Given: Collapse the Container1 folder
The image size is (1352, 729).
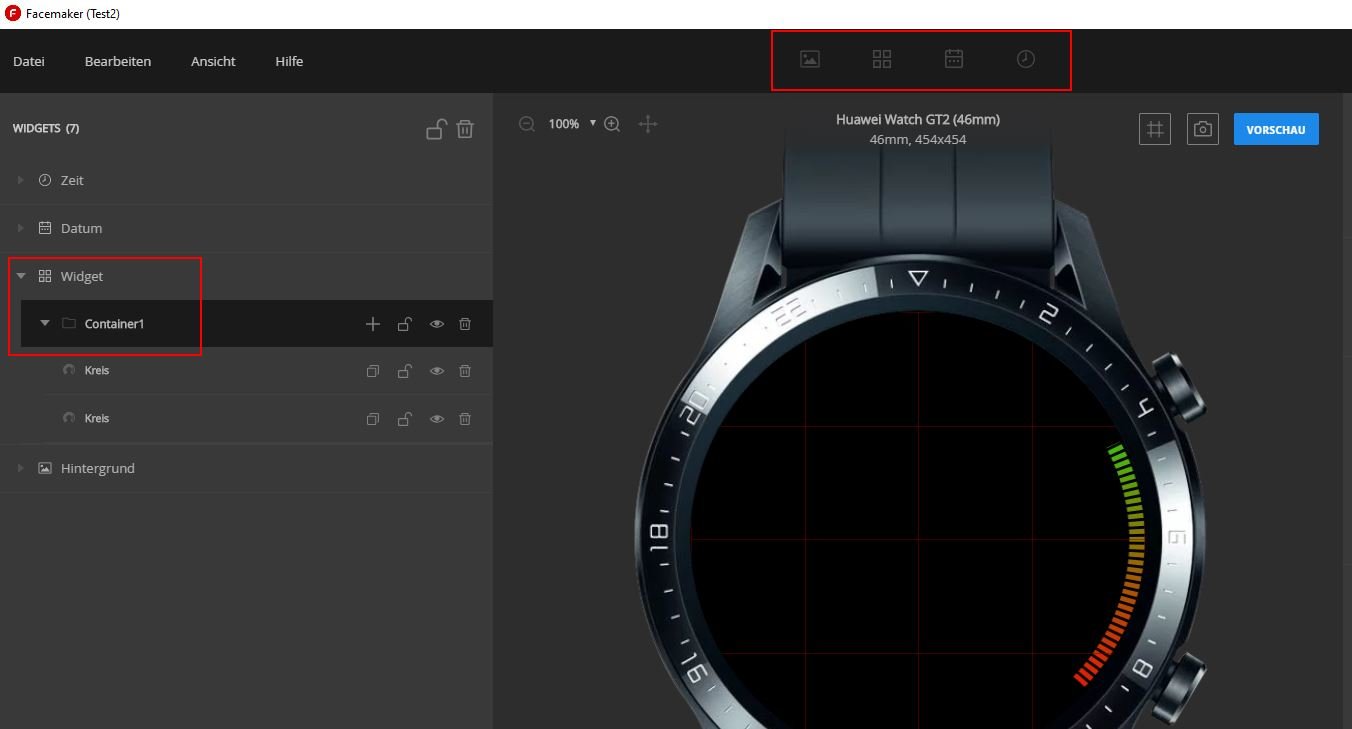Looking at the screenshot, I should (x=45, y=323).
